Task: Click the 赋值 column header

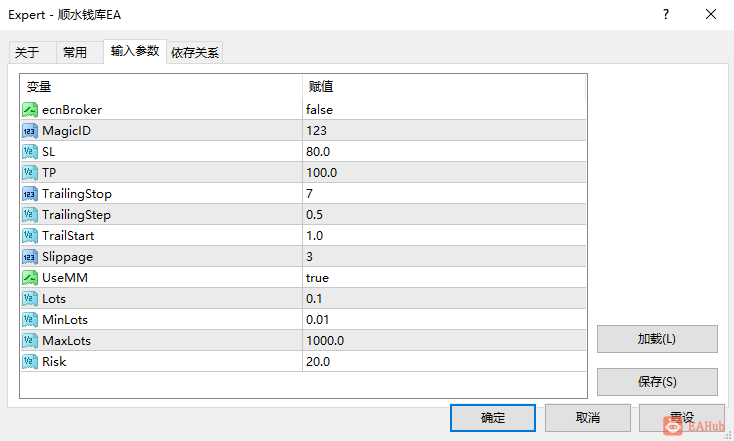Action: [x=444, y=87]
